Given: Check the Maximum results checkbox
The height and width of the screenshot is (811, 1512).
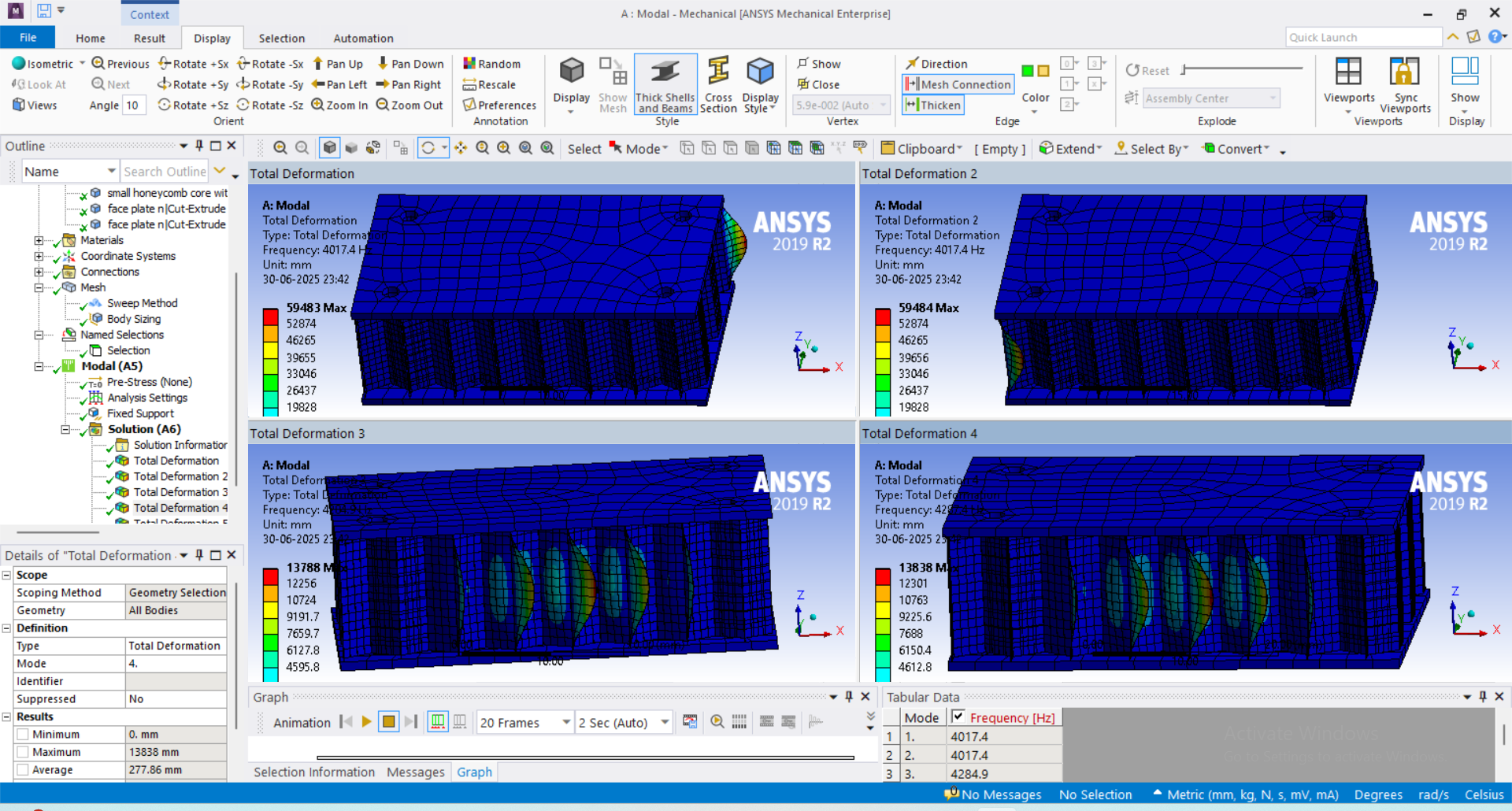Looking at the screenshot, I should coord(23,752).
